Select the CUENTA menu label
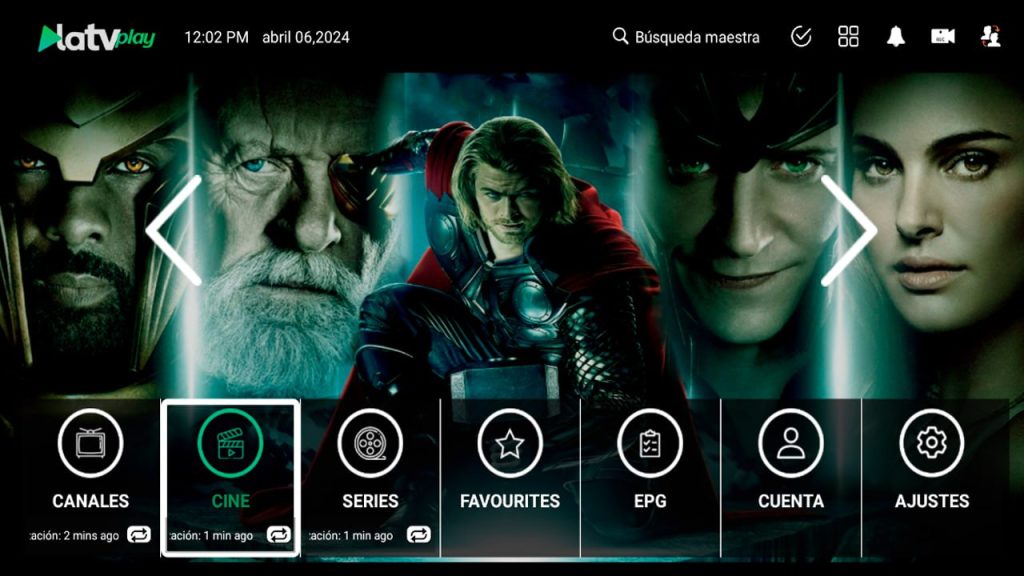Screen dimensions: 1024x576 (x=791, y=501)
